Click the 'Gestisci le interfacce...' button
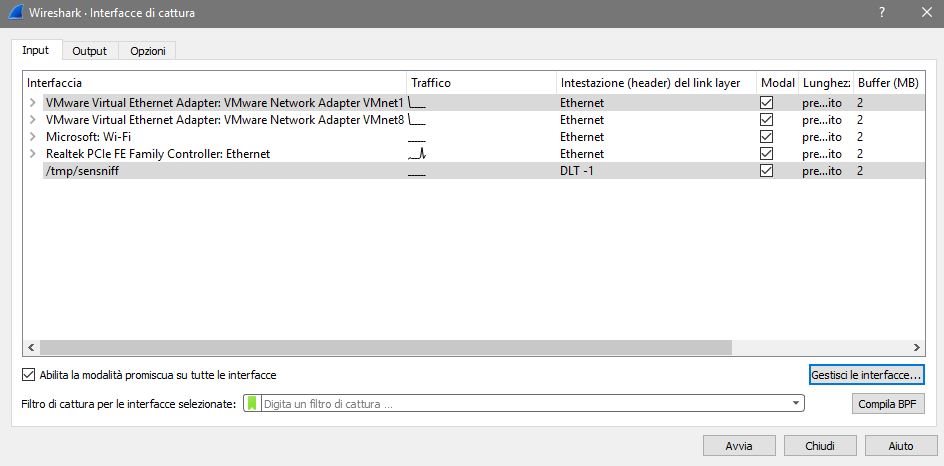This screenshot has width=944, height=466. 866,374
